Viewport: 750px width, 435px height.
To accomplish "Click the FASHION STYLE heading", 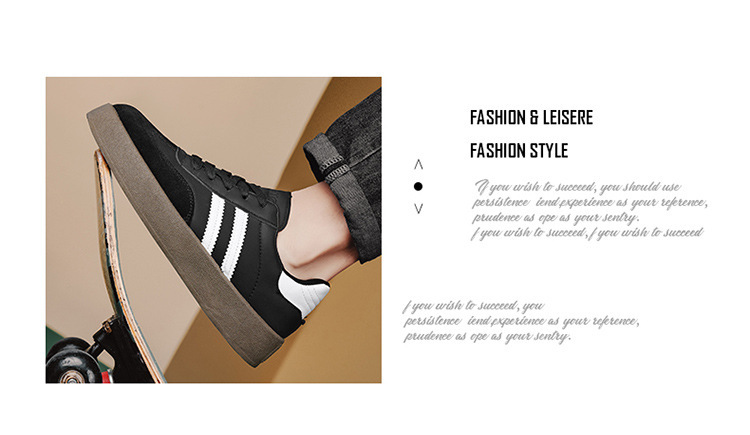I will 519,151.
